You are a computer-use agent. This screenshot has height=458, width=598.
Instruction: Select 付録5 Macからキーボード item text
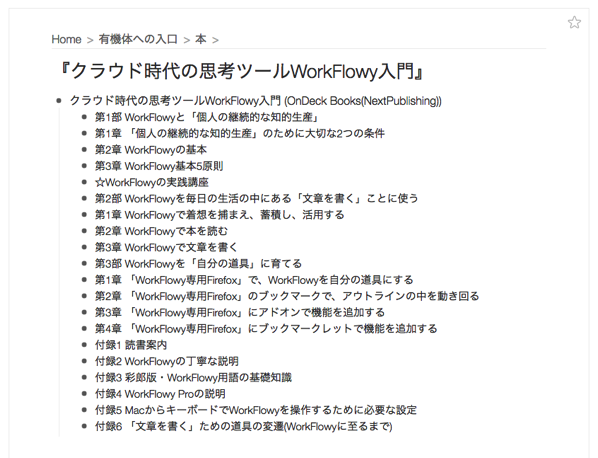pyautogui.click(x=256, y=410)
